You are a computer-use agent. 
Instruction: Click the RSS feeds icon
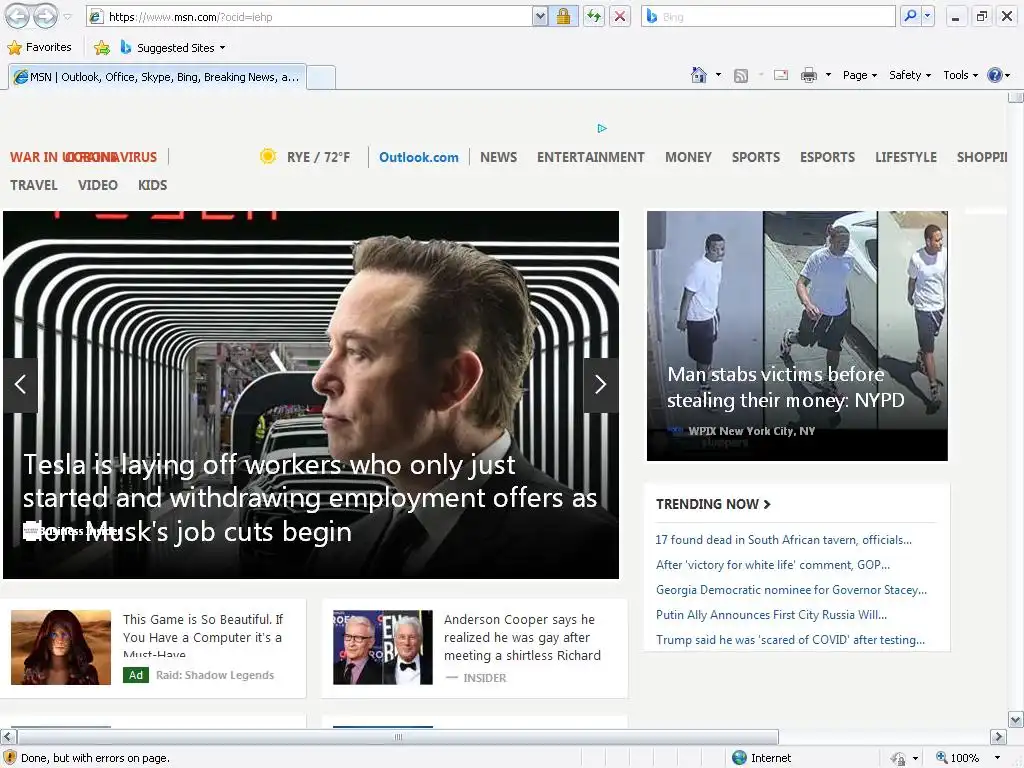click(741, 76)
